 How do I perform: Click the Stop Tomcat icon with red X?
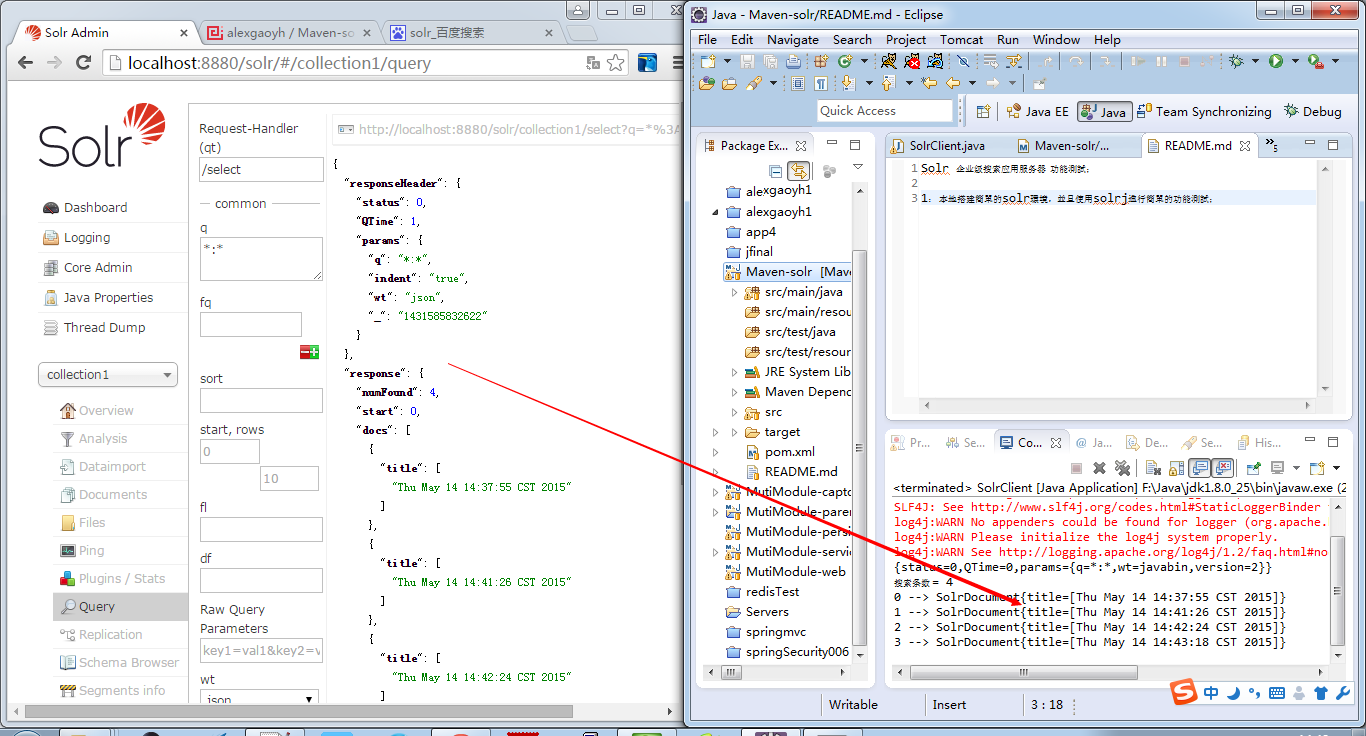(912, 61)
